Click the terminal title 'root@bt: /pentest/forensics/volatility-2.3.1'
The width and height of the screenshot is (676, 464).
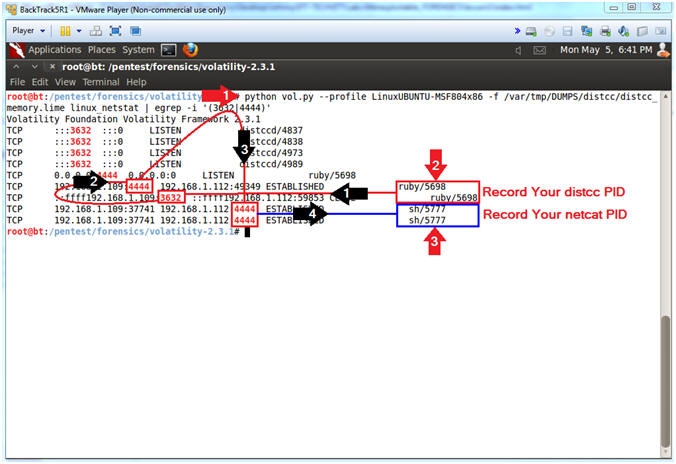click(x=169, y=67)
